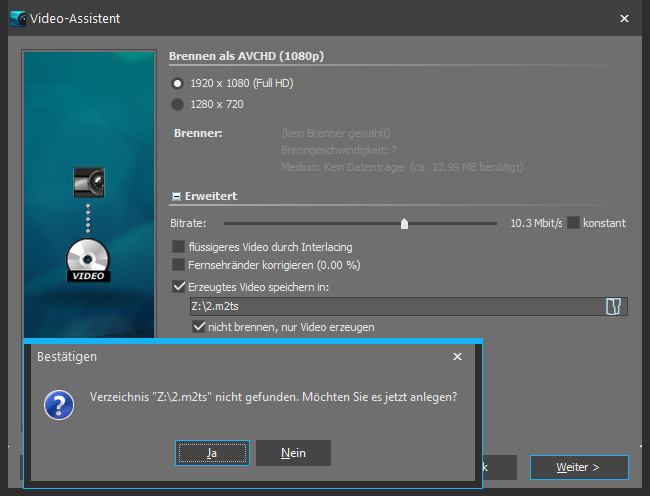The image size is (650, 496).
Task: Uncheck nicht brennen, nur Video erzeugen
Action: click(x=199, y=327)
